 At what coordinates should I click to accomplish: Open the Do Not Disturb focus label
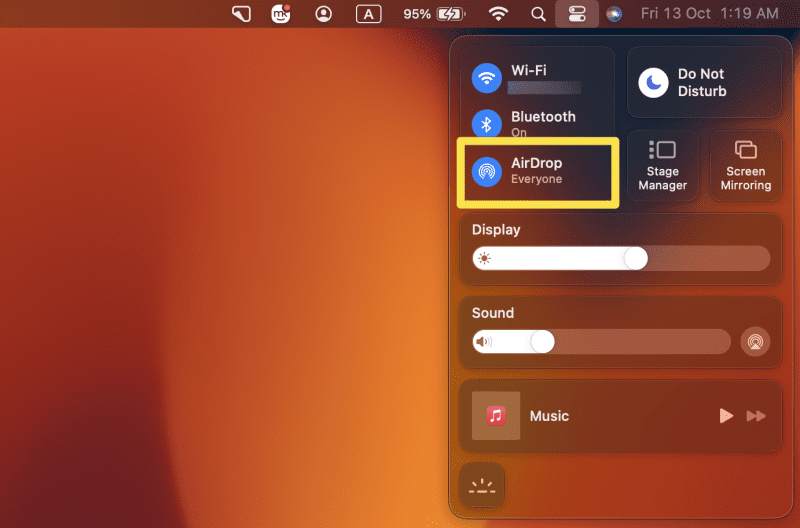702,82
